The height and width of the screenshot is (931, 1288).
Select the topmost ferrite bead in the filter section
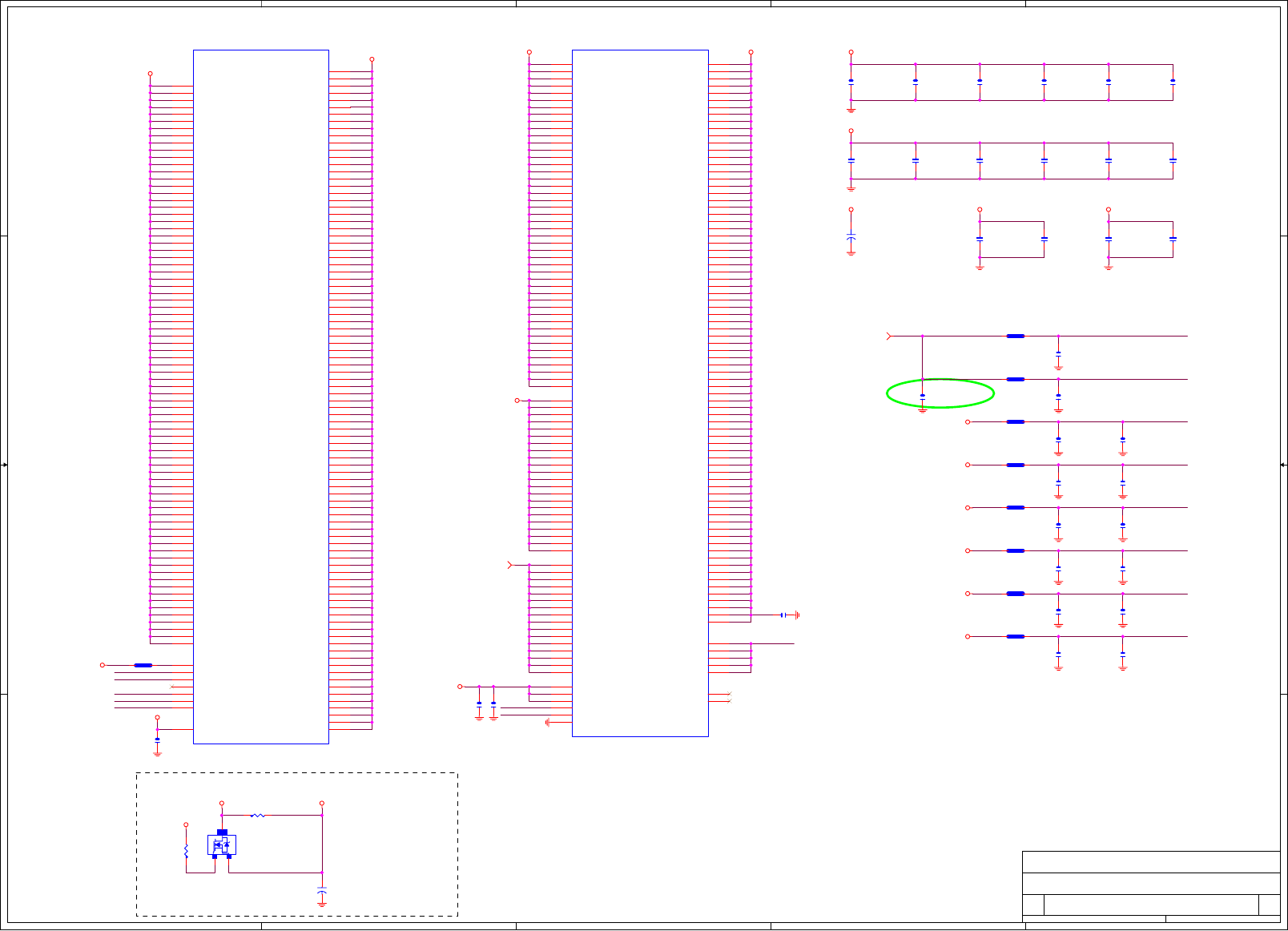point(1016,336)
